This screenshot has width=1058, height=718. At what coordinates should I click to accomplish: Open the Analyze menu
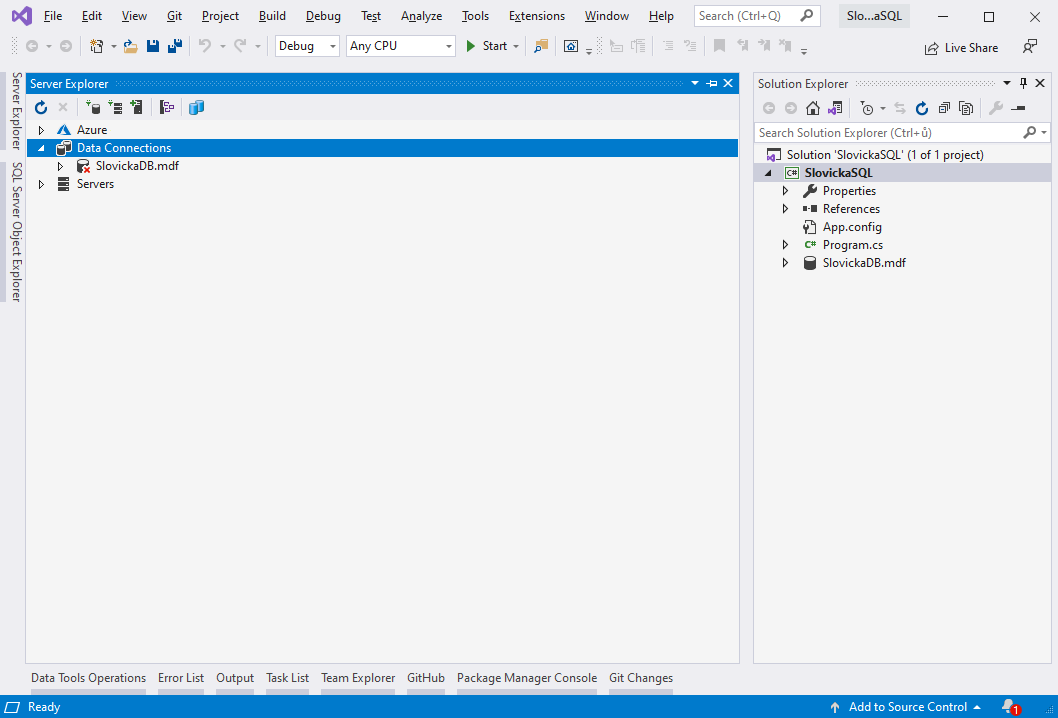(x=421, y=16)
